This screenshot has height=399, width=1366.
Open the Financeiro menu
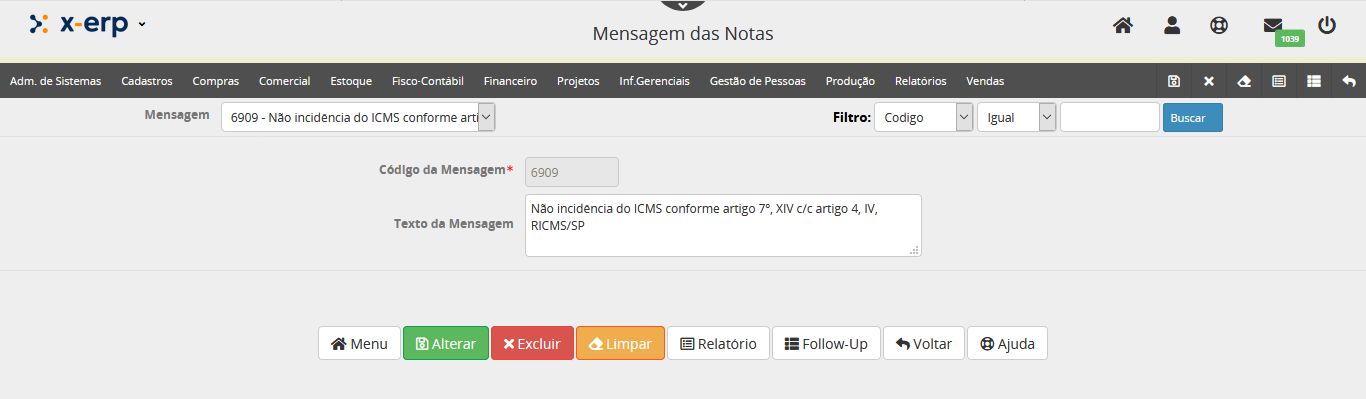(x=510, y=81)
